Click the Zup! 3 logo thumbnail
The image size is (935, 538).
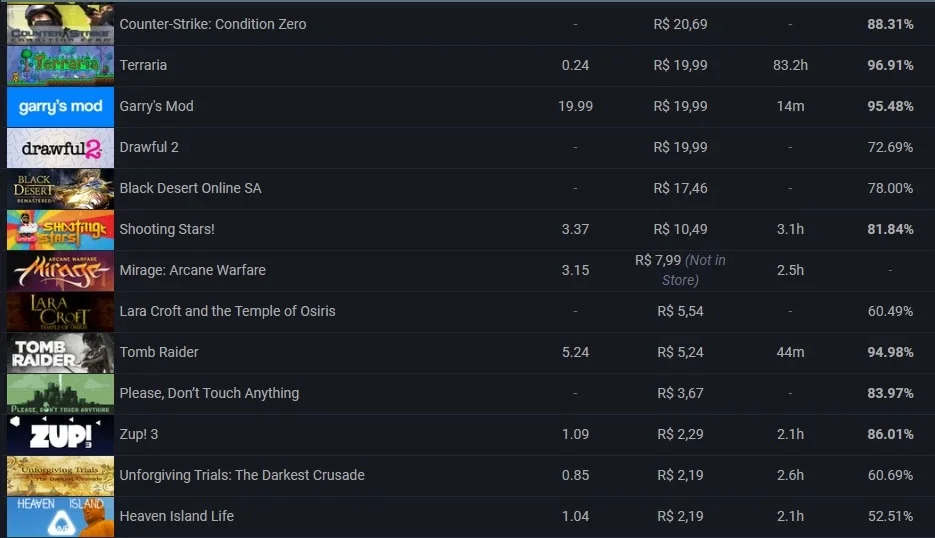60,435
